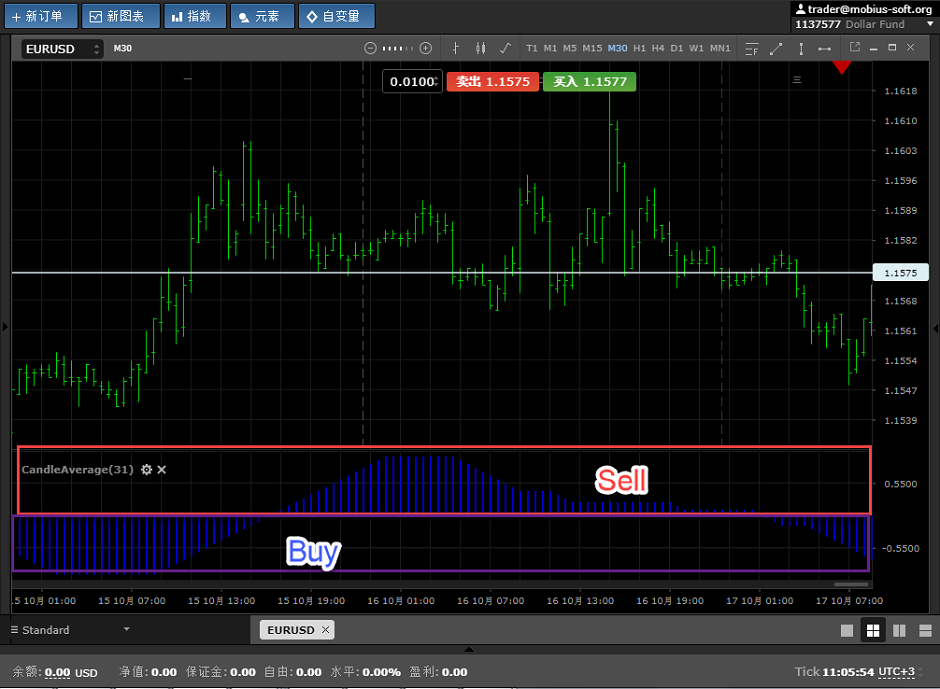
Task: Select the T1 tick timeframe
Action: coord(532,48)
